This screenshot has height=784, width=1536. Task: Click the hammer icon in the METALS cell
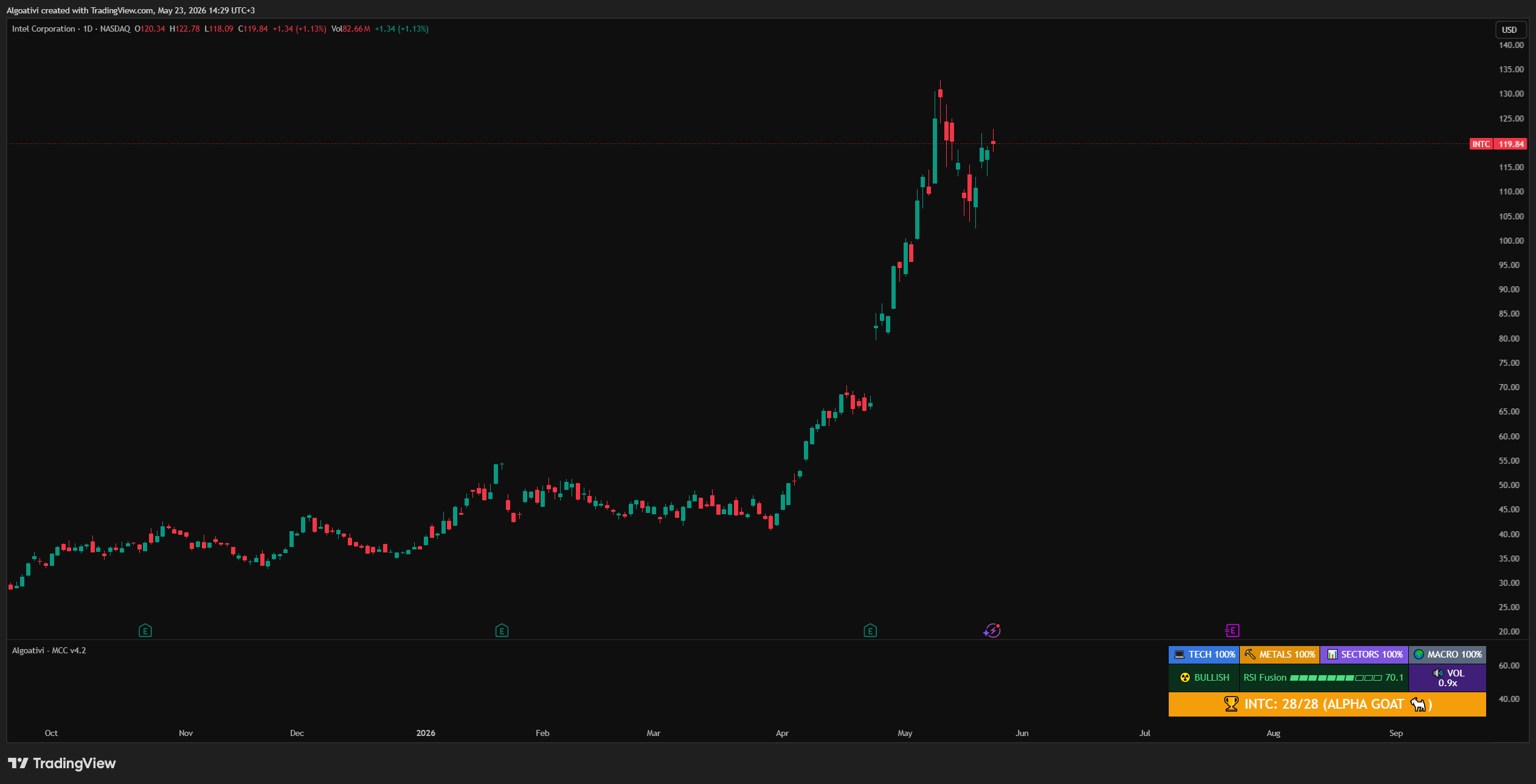coord(1250,655)
